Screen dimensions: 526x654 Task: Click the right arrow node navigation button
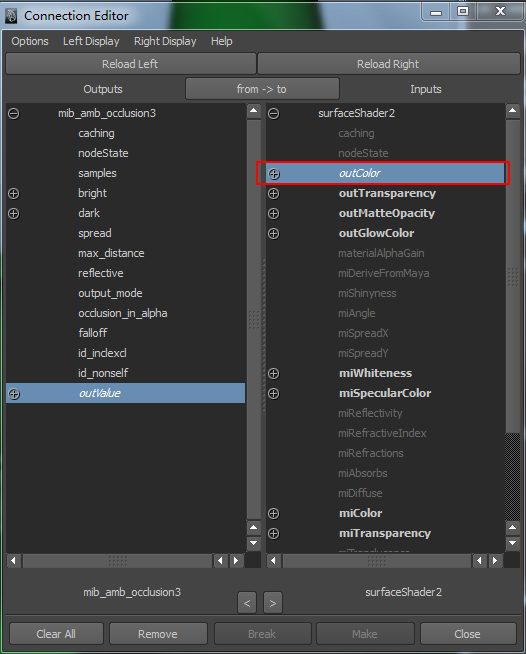coord(273,603)
